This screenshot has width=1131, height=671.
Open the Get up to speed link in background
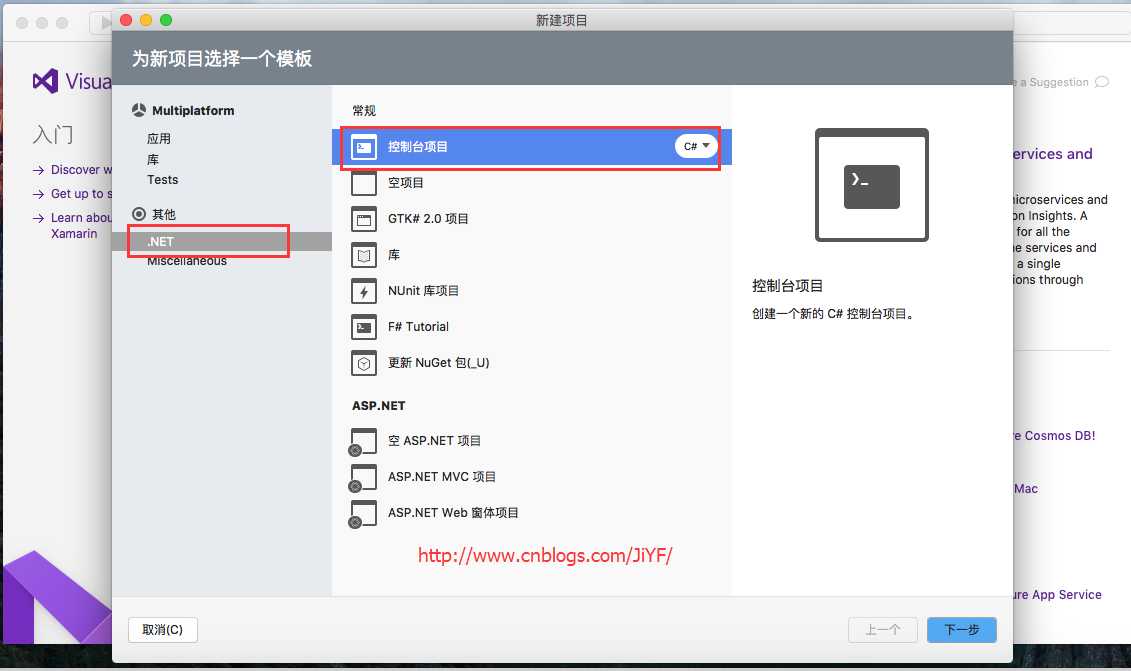pyautogui.click(x=81, y=193)
